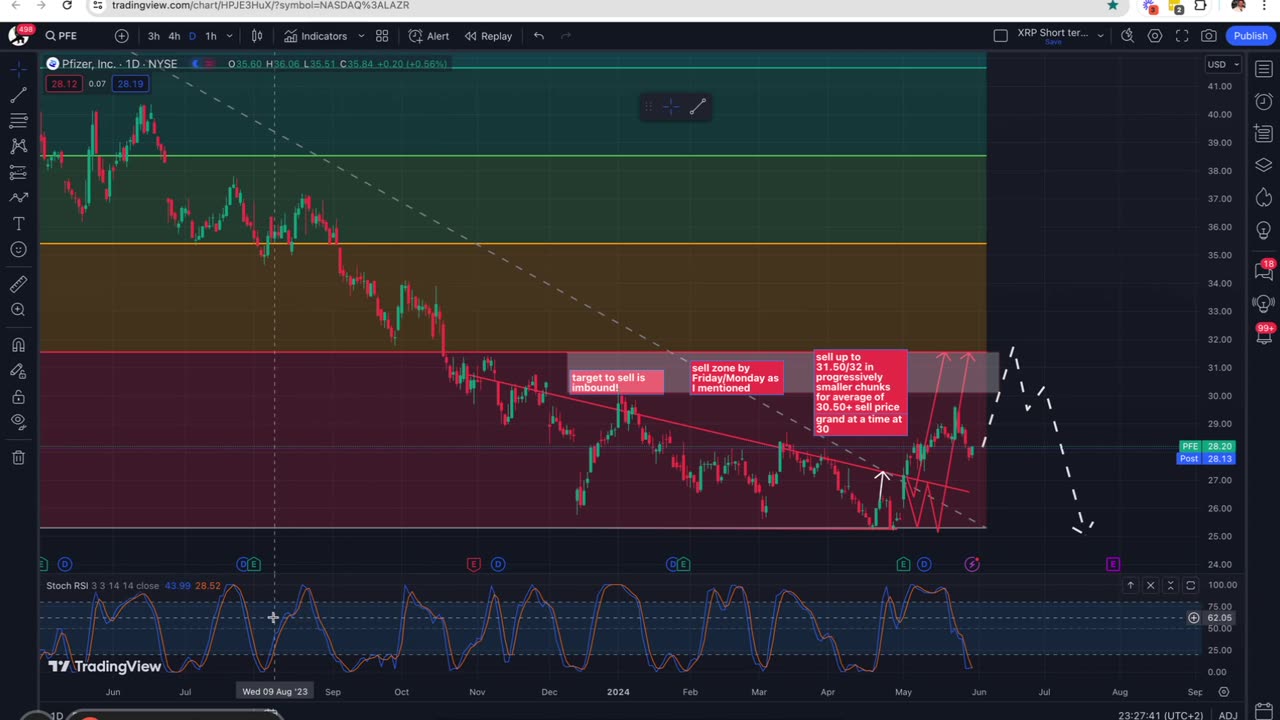
Task: Expand the timeframe interval dropdown
Action: click(x=229, y=36)
